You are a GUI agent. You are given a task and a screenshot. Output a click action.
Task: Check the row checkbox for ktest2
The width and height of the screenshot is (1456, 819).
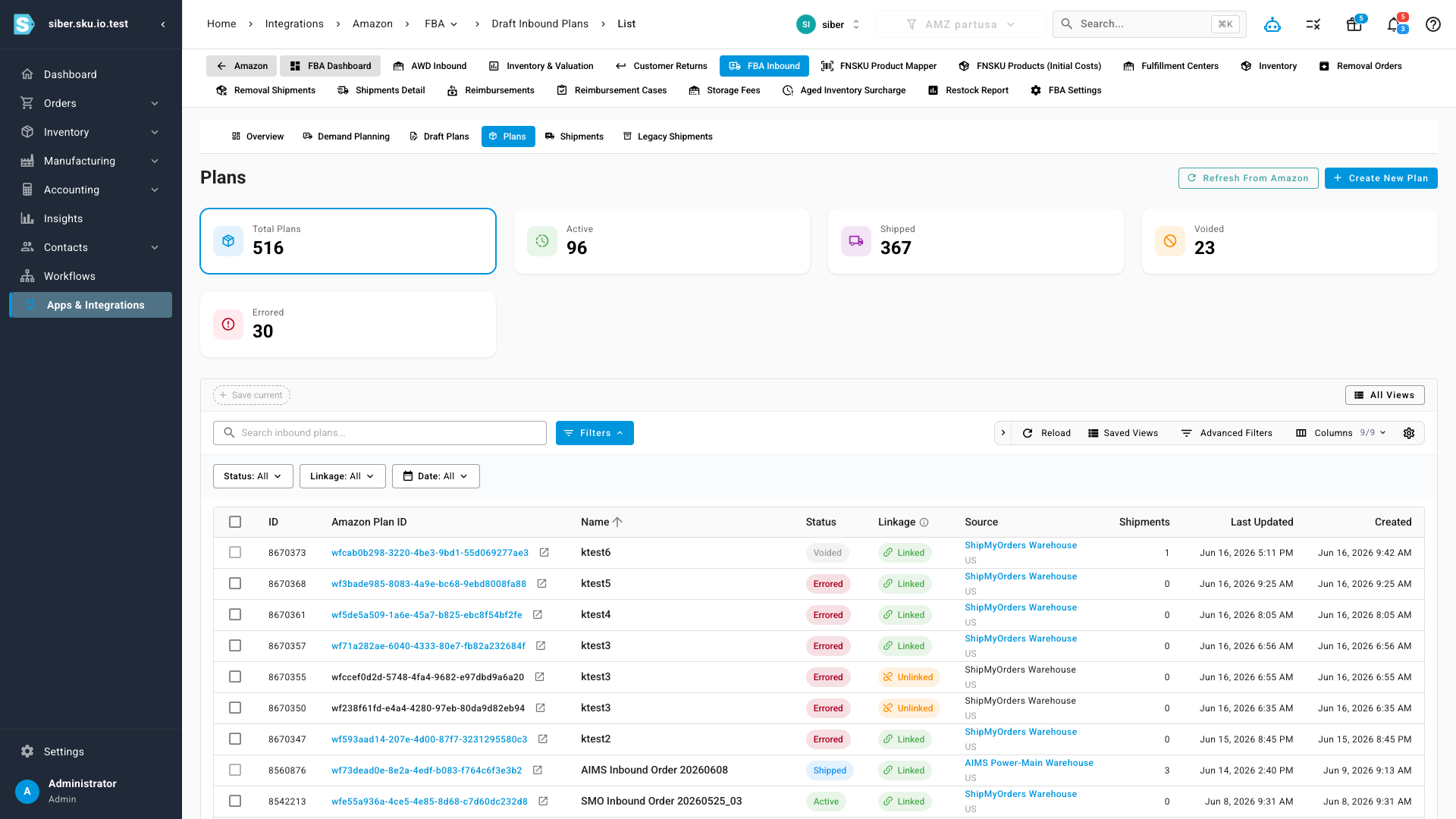pyautogui.click(x=235, y=739)
